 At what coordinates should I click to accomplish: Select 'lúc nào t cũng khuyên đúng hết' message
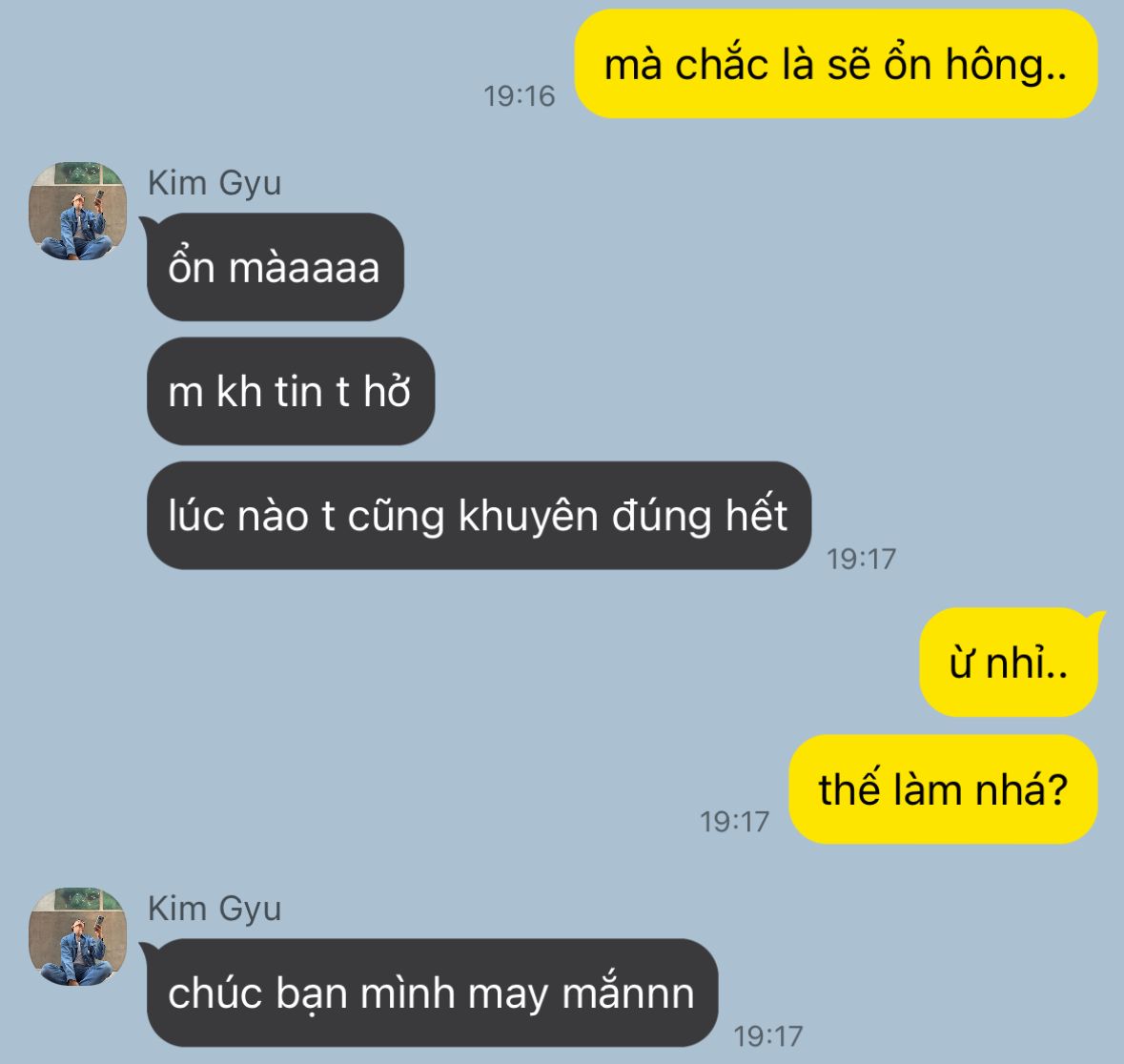coord(479,516)
